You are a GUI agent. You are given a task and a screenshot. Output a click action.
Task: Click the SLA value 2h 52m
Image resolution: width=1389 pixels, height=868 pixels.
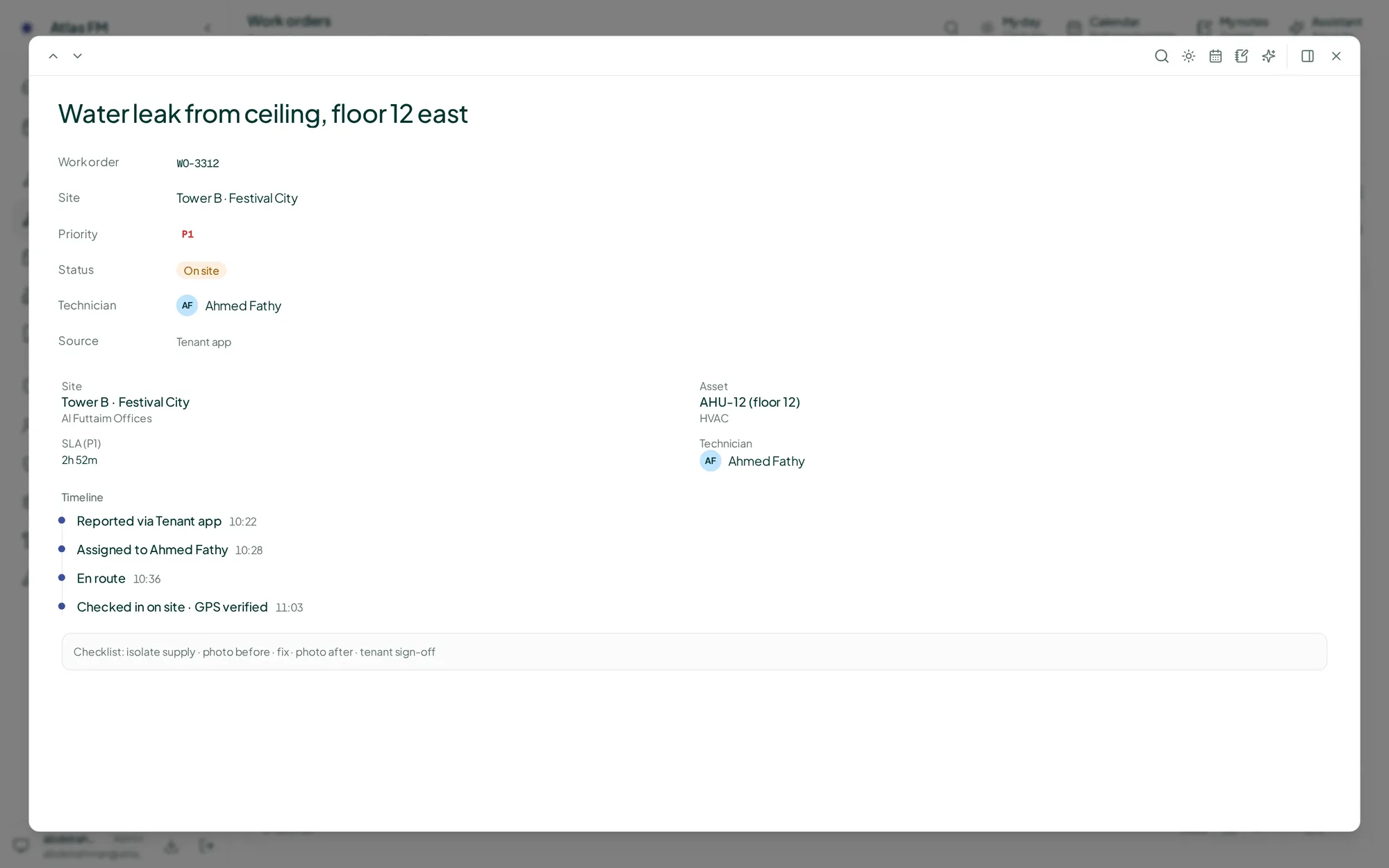point(79,460)
